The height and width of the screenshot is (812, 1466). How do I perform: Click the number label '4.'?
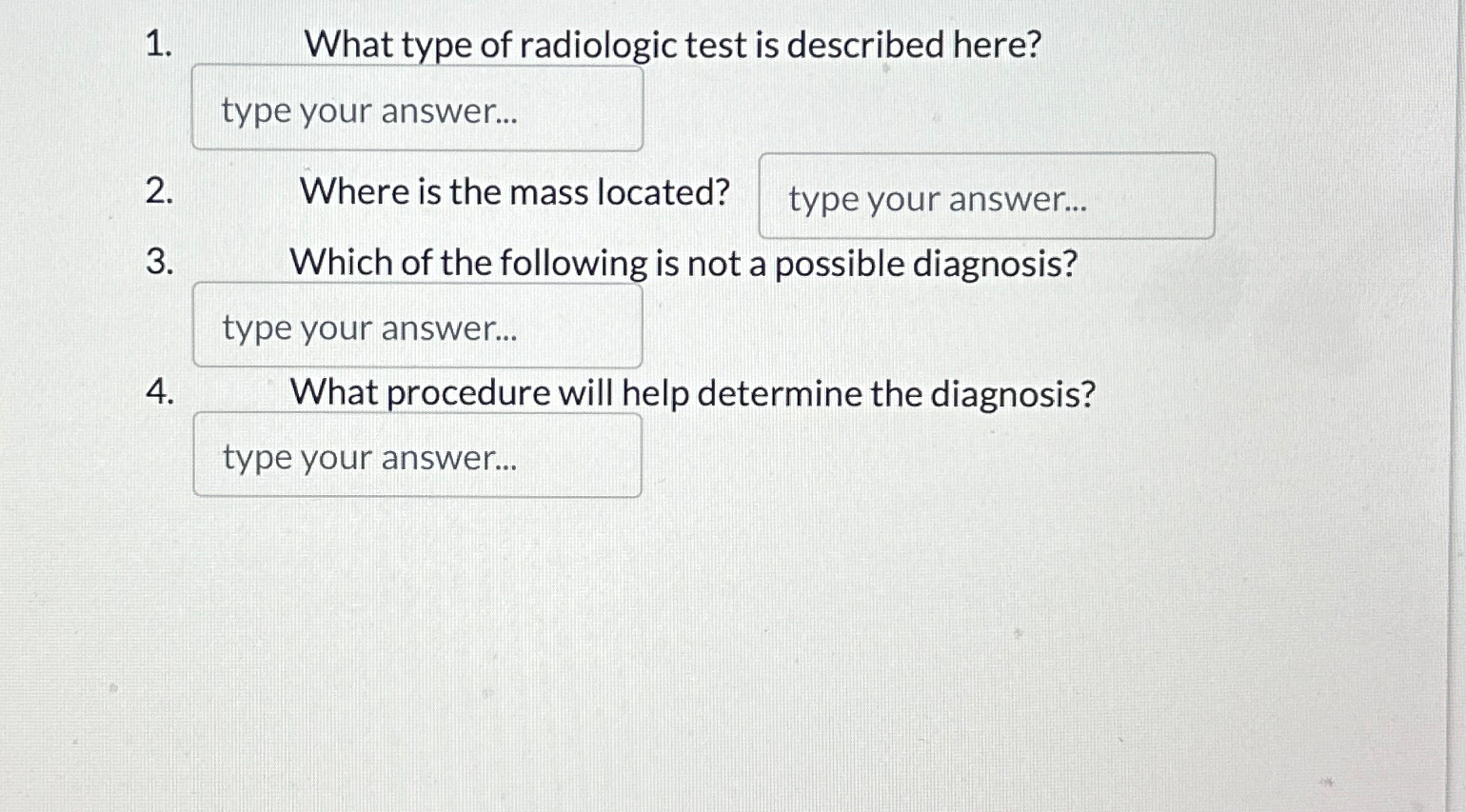point(160,392)
